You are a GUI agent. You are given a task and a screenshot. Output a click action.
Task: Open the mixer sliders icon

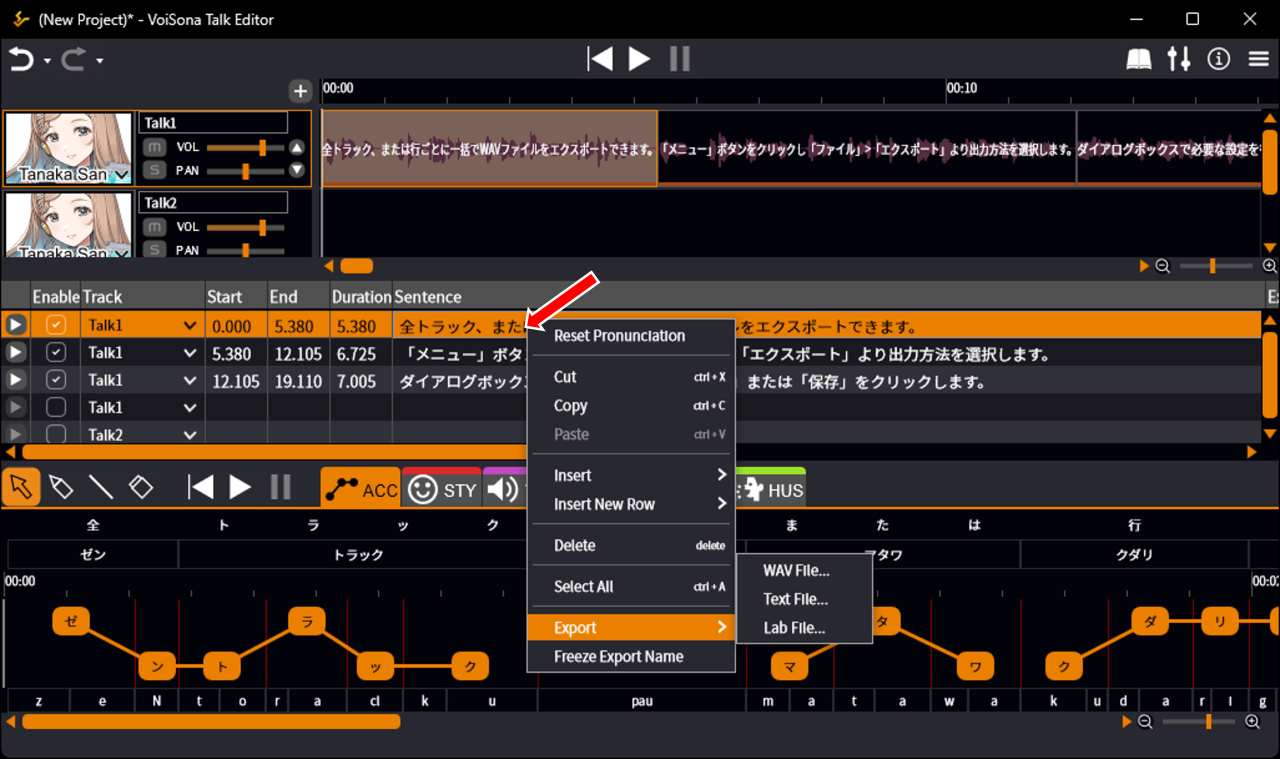pos(1179,60)
